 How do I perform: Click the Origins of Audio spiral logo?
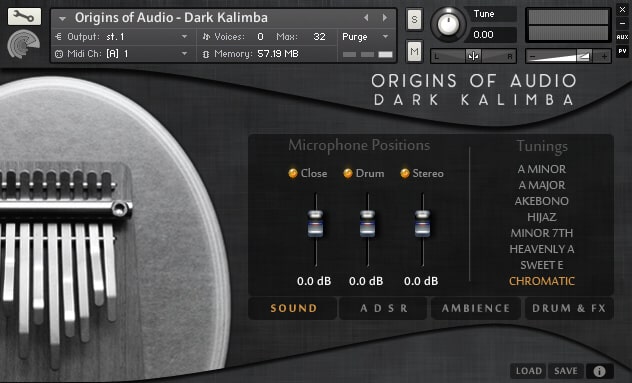pyautogui.click(x=24, y=44)
